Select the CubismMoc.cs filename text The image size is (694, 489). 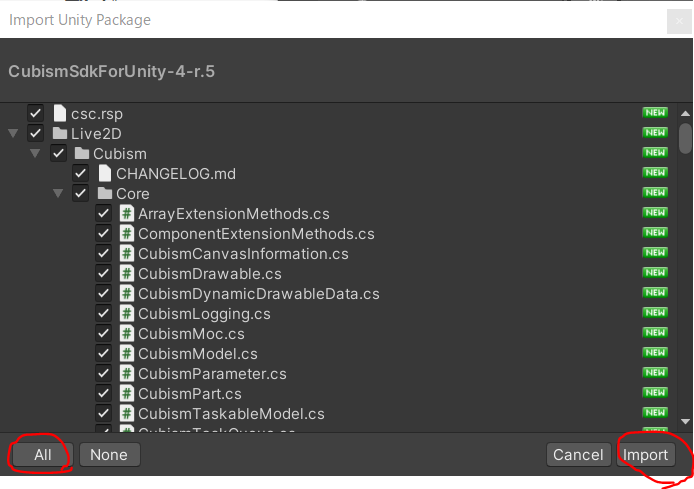pyautogui.click(x=191, y=334)
